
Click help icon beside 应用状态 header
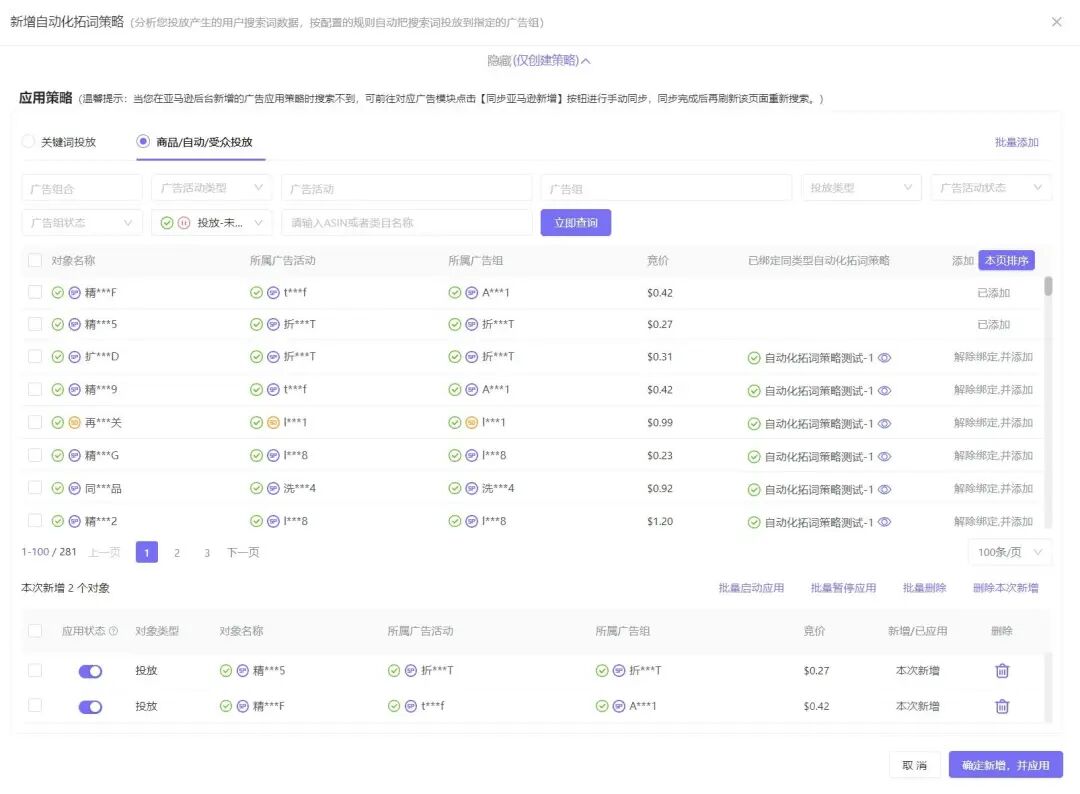click(x=114, y=631)
